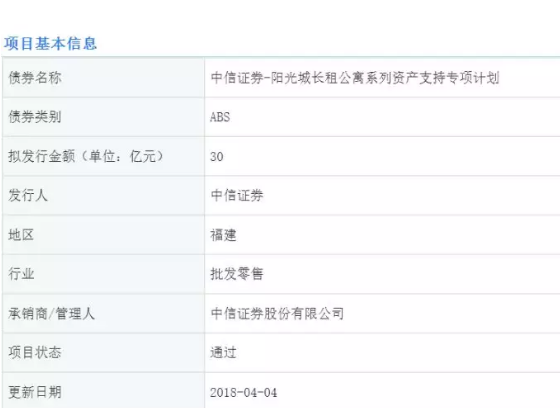Select the 债券类别 label
Screen dimensions: 560x408
(x=35, y=117)
